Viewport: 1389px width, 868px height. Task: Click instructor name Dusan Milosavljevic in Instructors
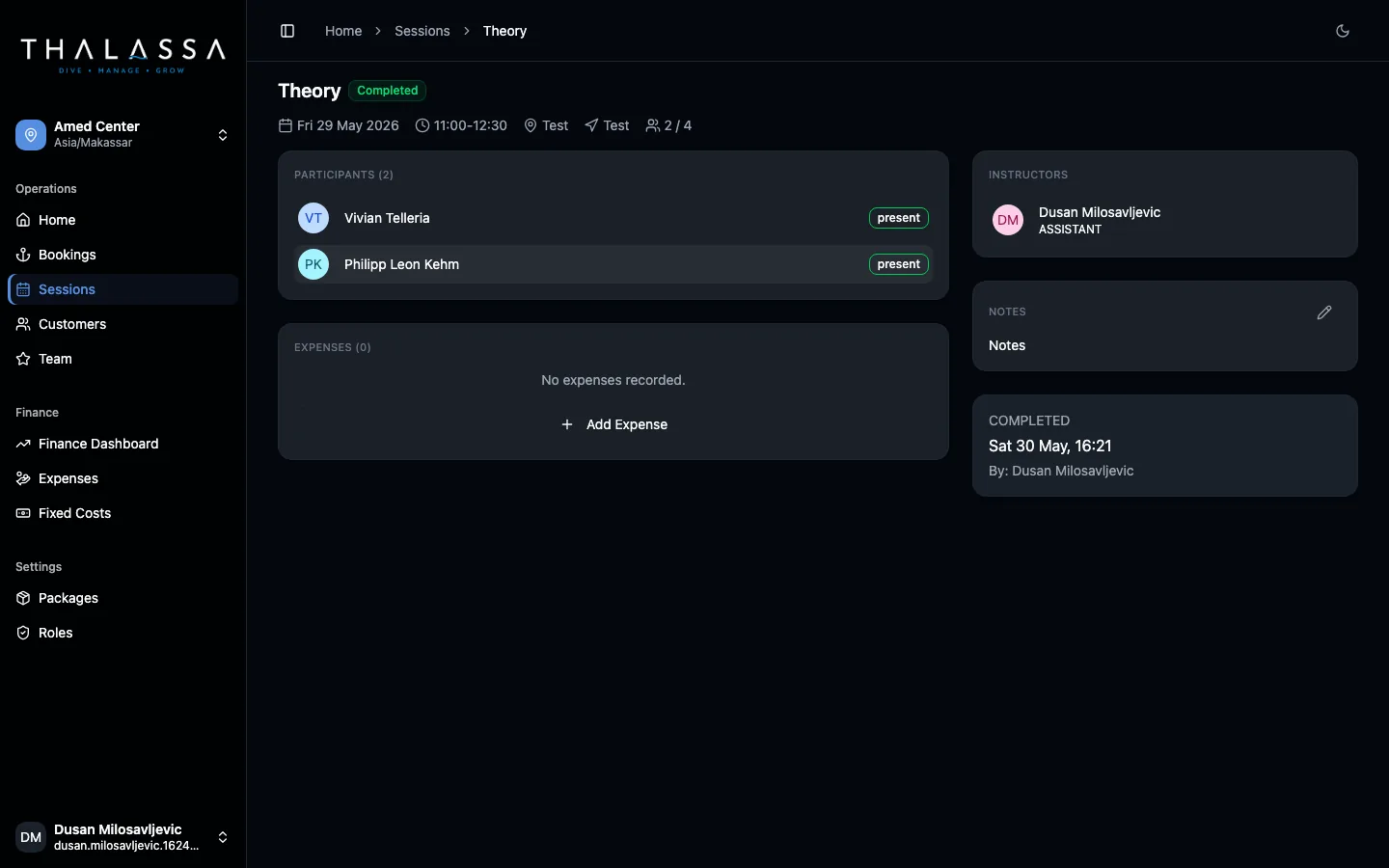(1100, 212)
